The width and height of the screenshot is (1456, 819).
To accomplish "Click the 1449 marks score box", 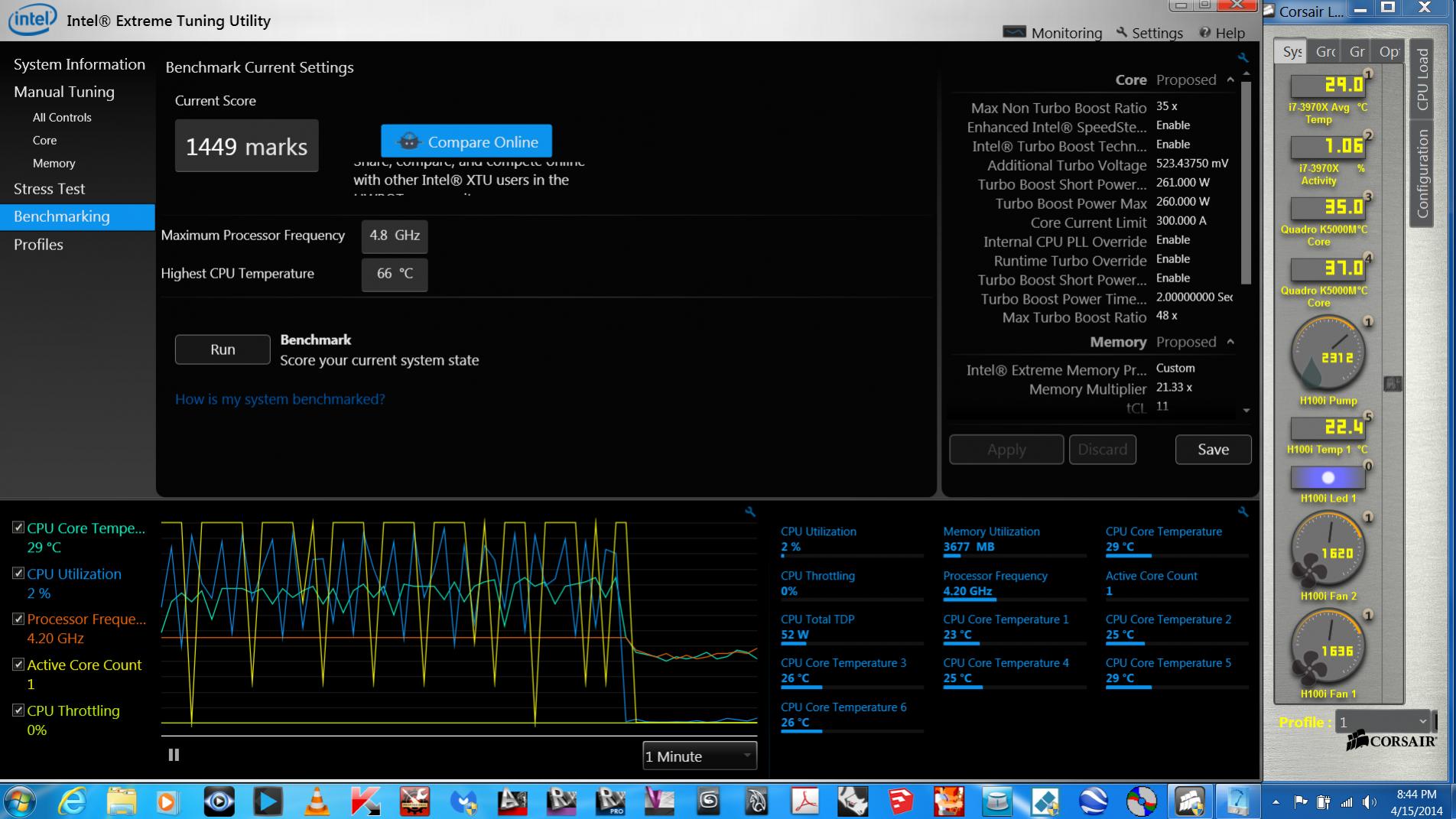I will (x=246, y=146).
